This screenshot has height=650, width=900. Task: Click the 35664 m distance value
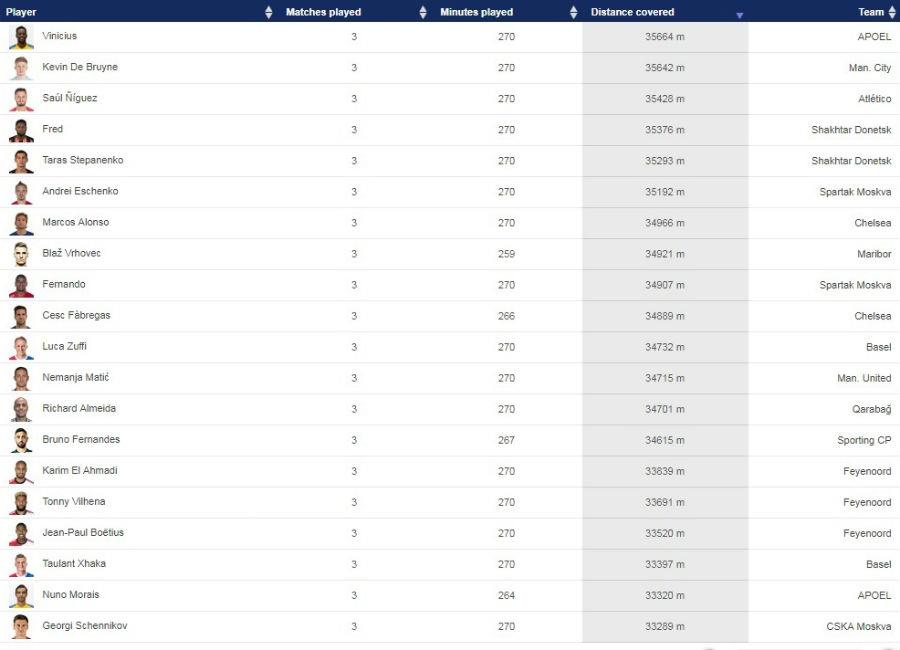point(665,37)
